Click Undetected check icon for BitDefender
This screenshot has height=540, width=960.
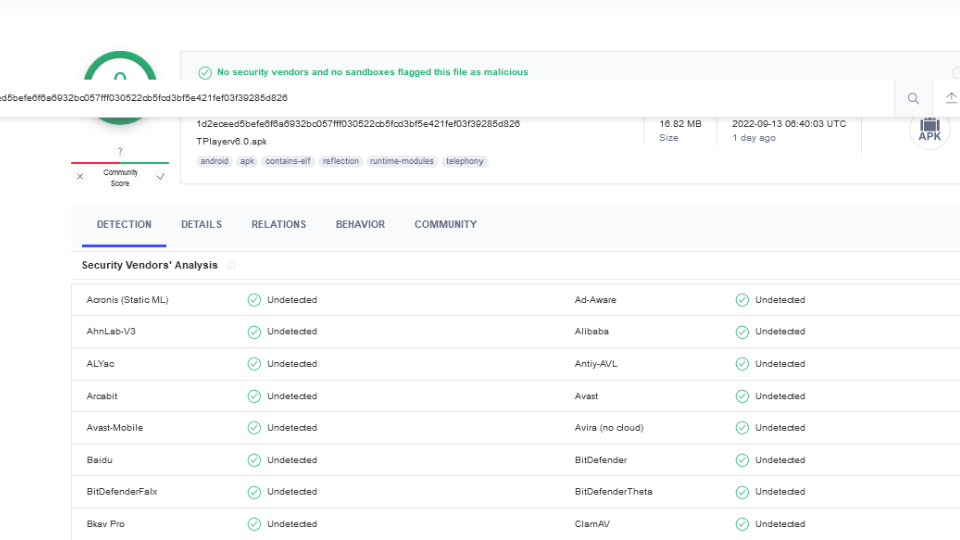pyautogui.click(x=742, y=460)
